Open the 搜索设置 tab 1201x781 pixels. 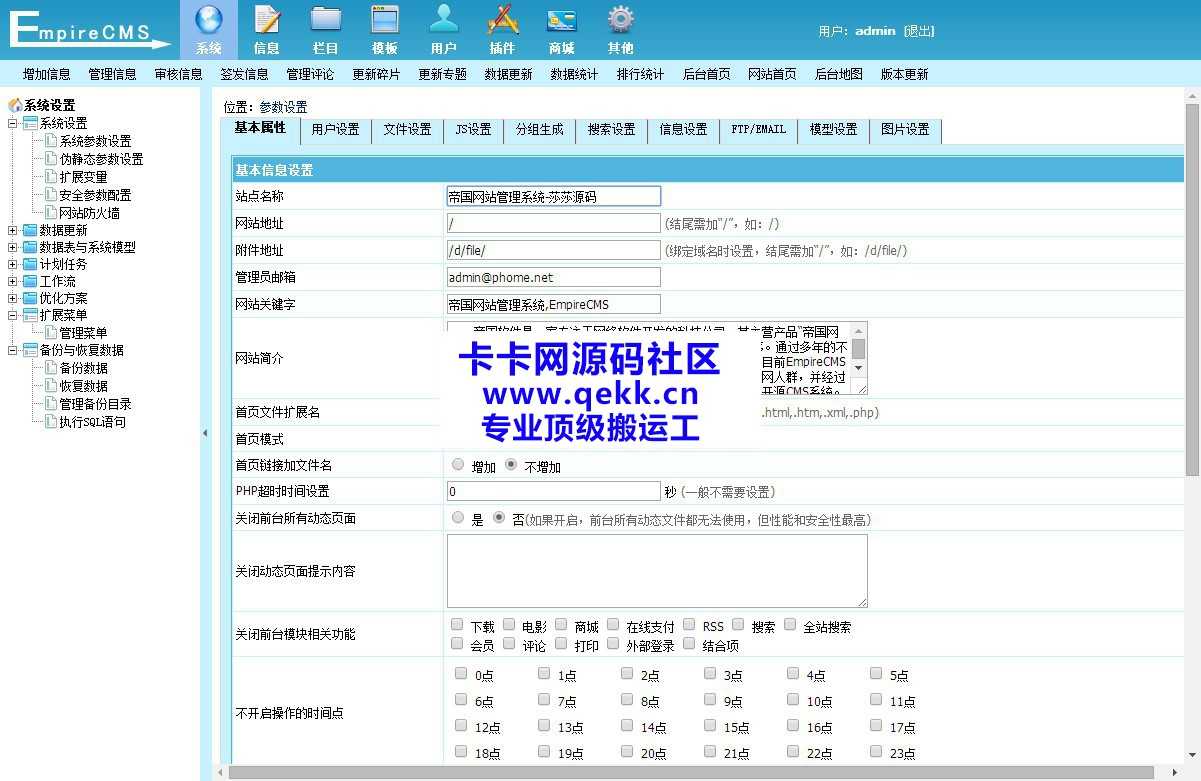611,130
